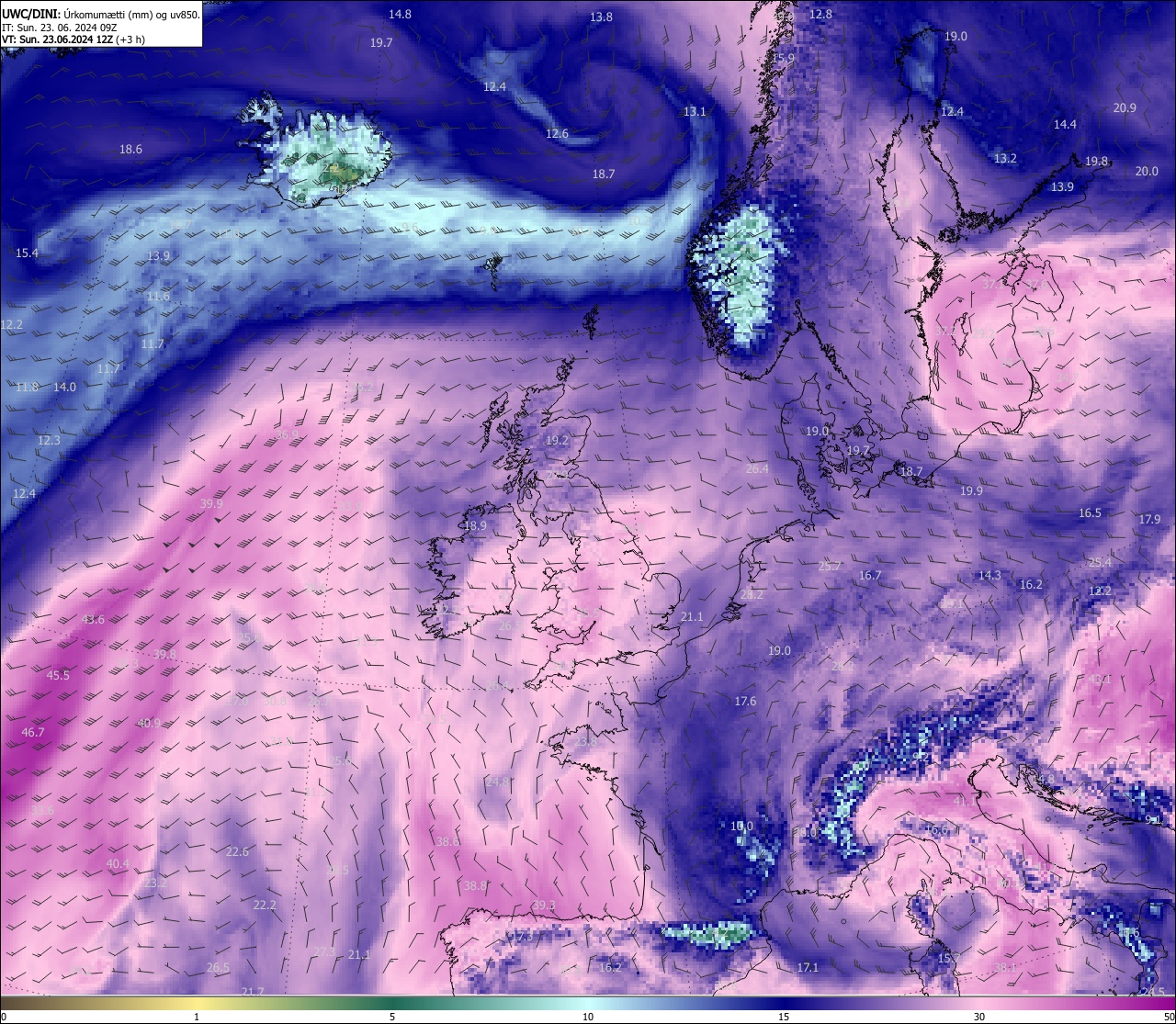
Task: Click the color scale tick labeled 15
Action: [784, 1017]
